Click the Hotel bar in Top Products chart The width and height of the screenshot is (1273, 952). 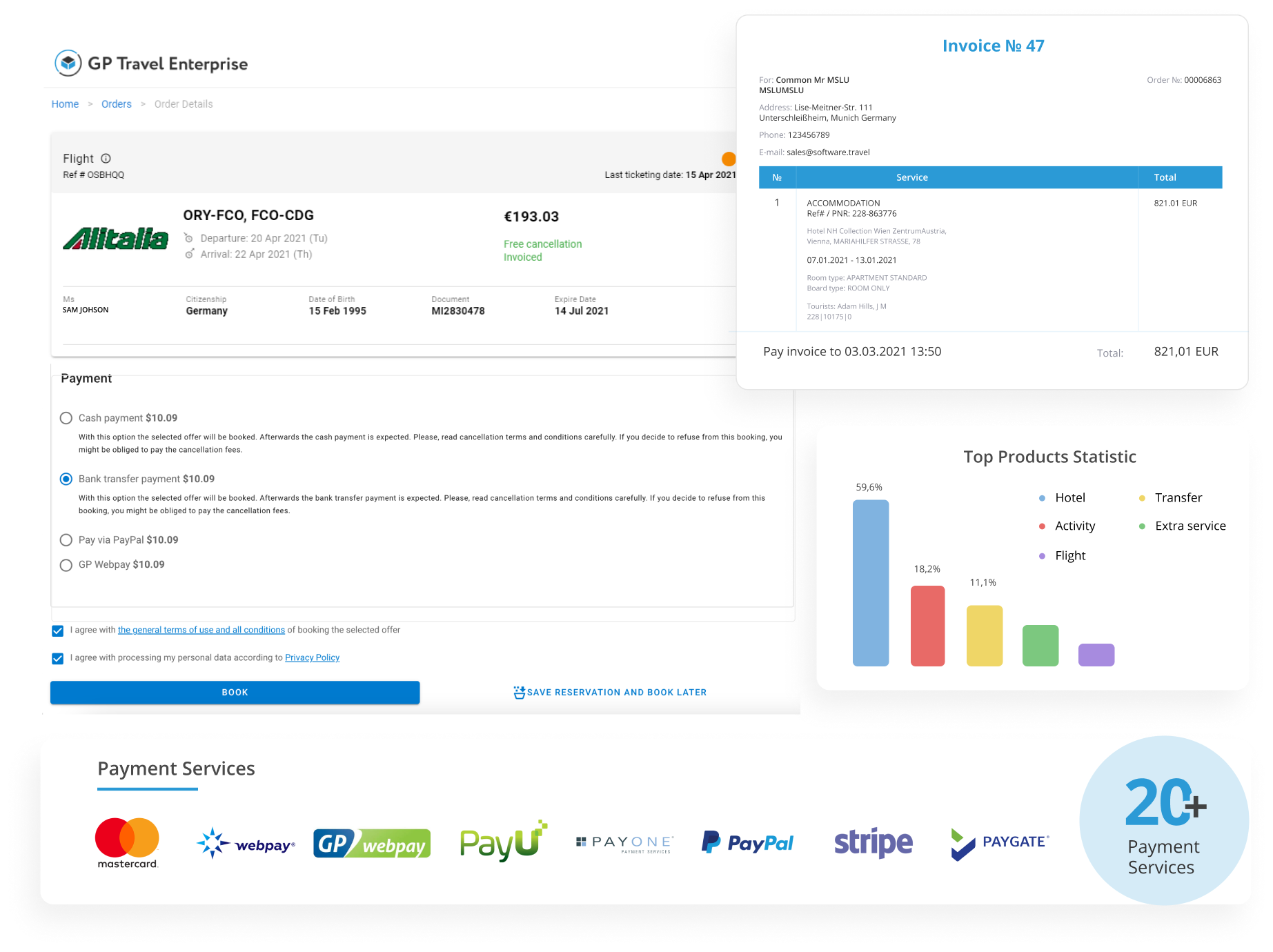[x=871, y=583]
